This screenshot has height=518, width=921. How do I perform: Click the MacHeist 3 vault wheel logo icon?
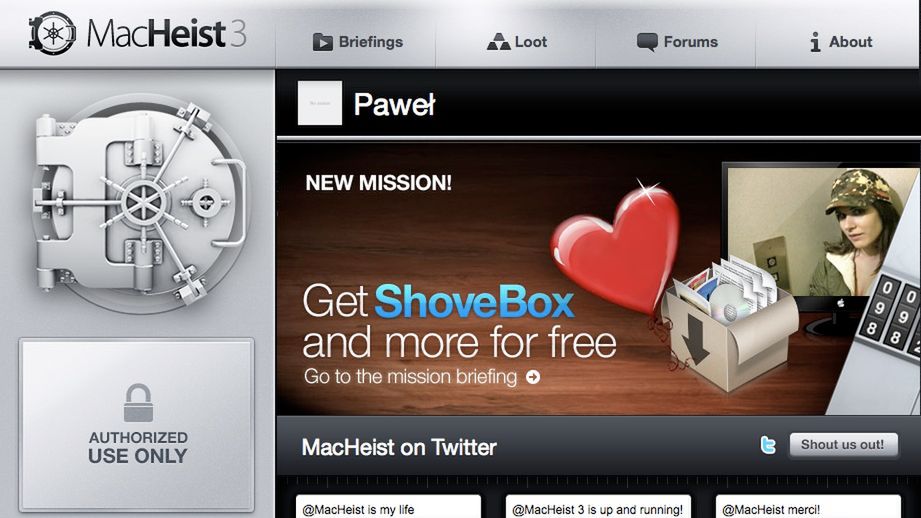click(53, 33)
